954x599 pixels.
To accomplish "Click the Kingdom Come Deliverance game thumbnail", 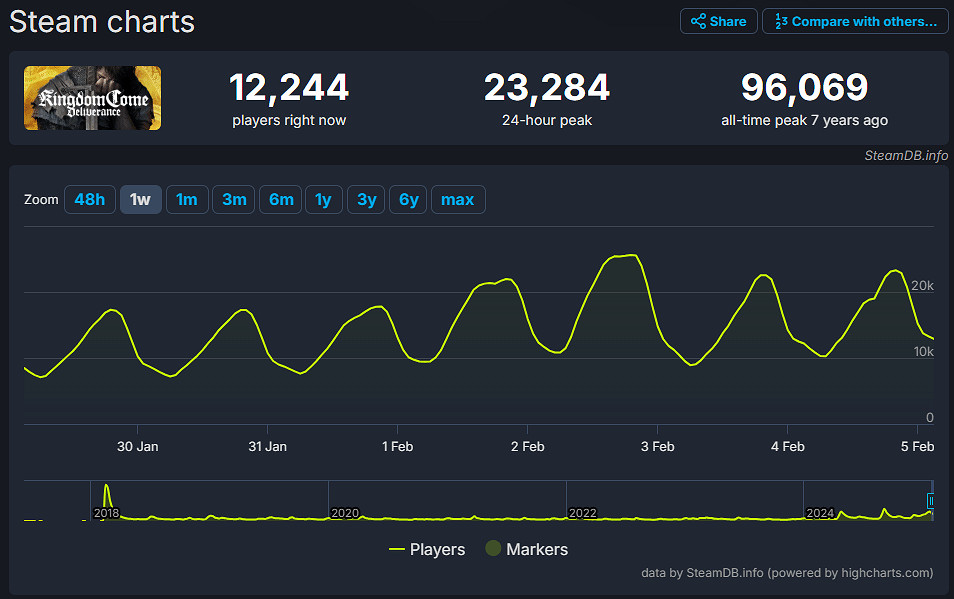I will [x=92, y=98].
